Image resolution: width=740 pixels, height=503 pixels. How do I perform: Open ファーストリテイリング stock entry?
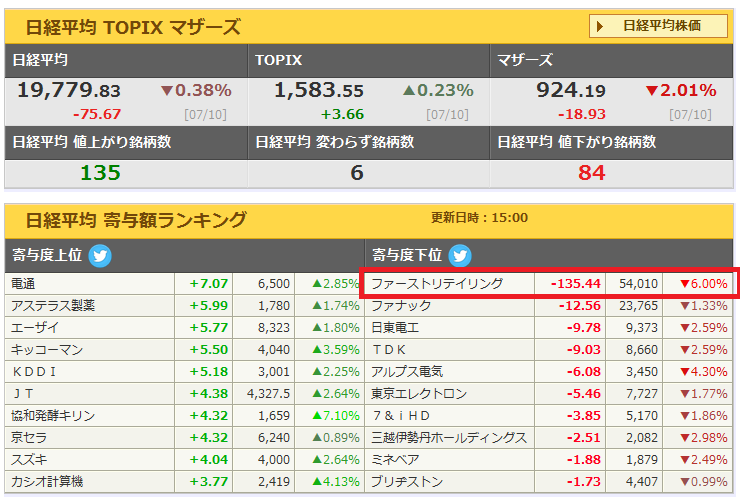(437, 284)
